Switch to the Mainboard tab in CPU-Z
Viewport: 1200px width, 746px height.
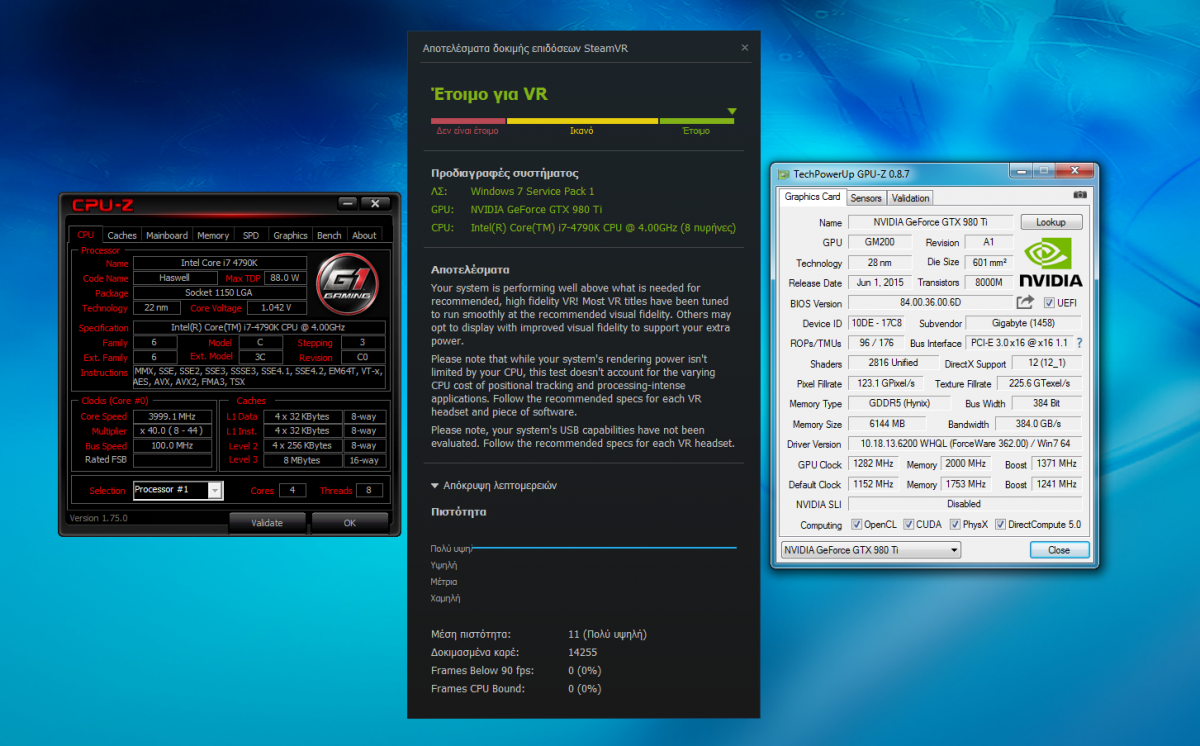[x=167, y=235]
